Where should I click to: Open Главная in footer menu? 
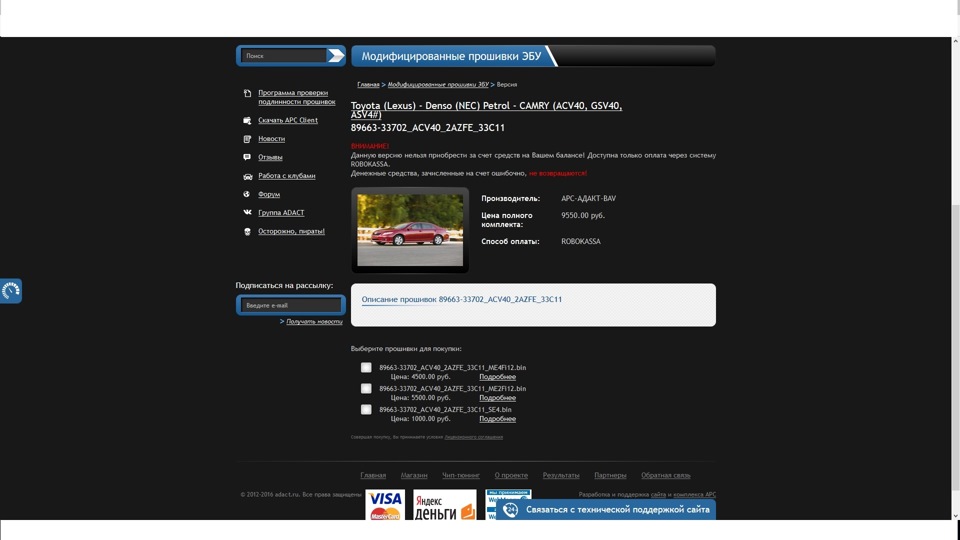(x=373, y=475)
